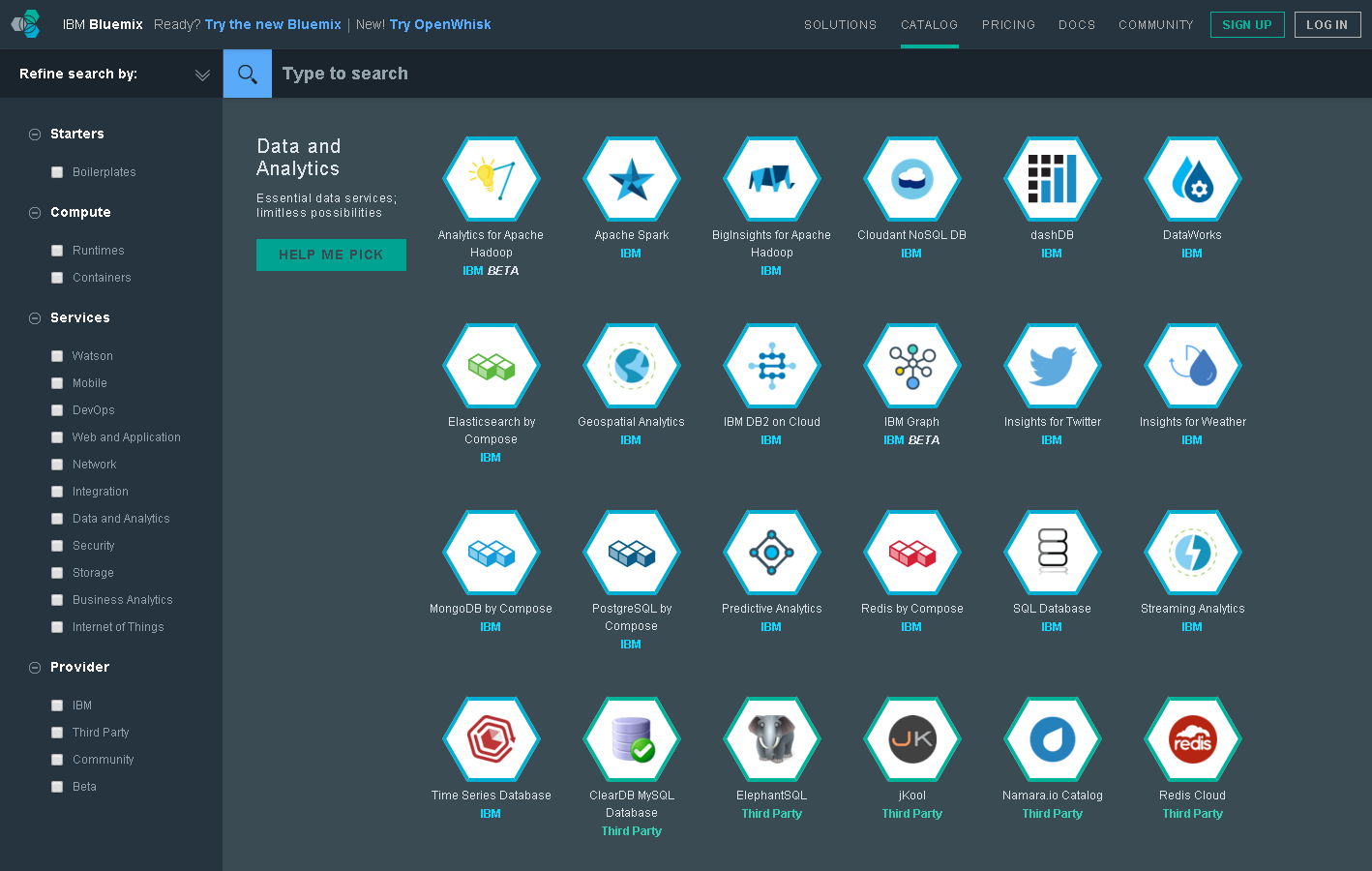Collapse the Starters section
Viewport: 1372px width, 871px height.
(x=35, y=135)
